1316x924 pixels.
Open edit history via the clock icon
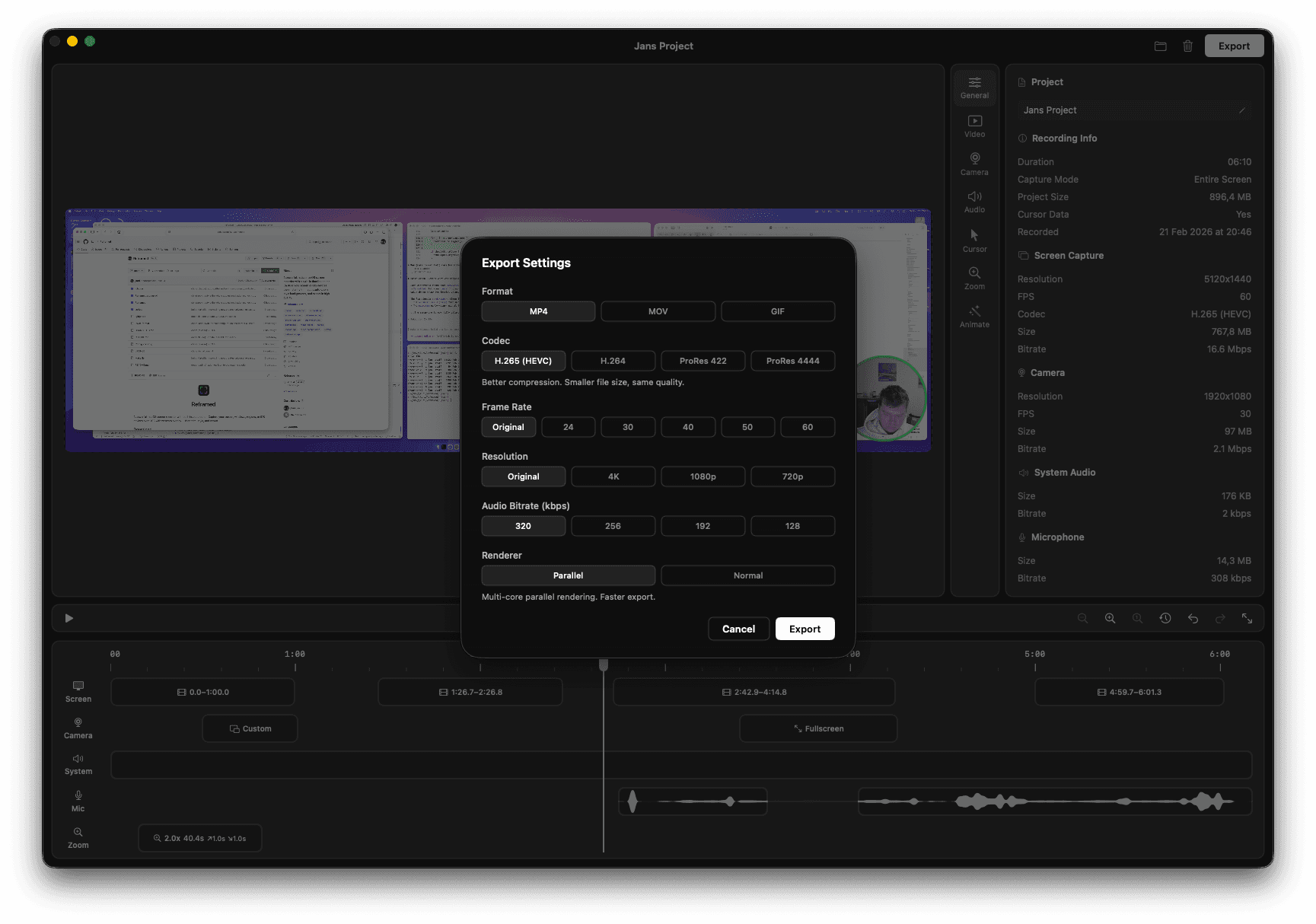point(1165,618)
